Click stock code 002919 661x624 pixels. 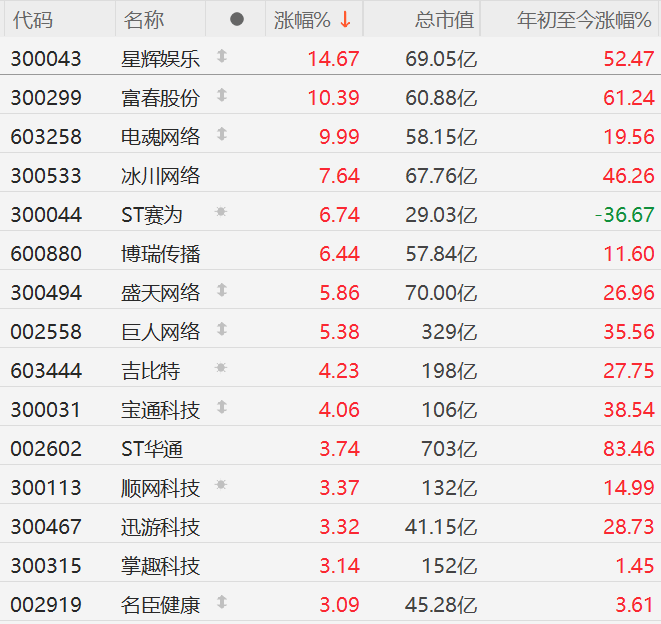(46, 605)
